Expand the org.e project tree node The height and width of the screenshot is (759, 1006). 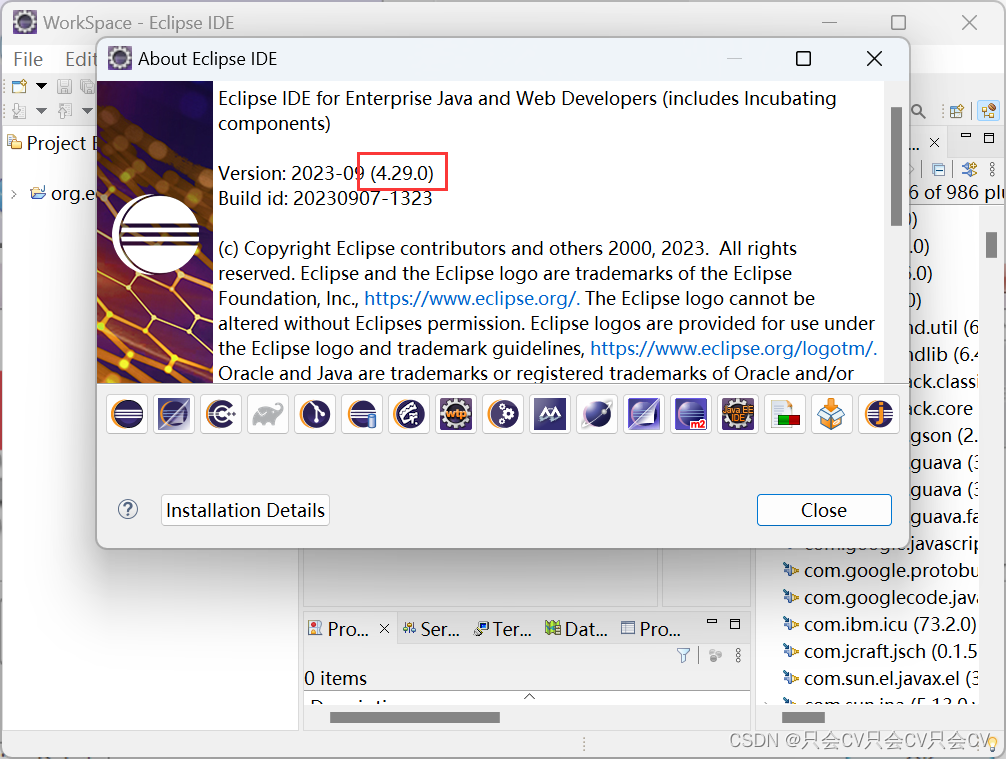click(x=14, y=194)
